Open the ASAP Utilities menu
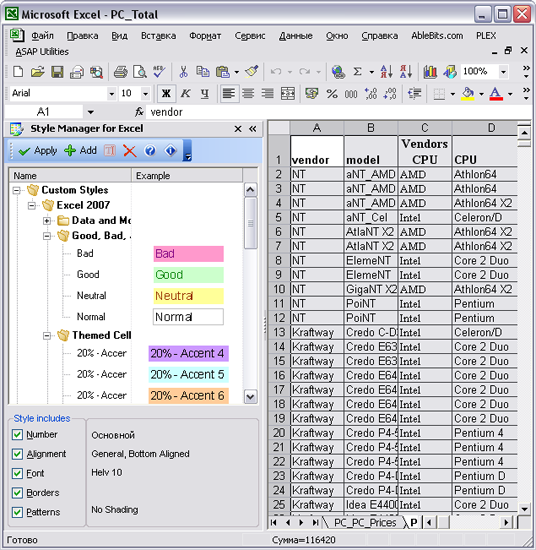This screenshot has height=550, width=536. pyautogui.click(x=42, y=52)
